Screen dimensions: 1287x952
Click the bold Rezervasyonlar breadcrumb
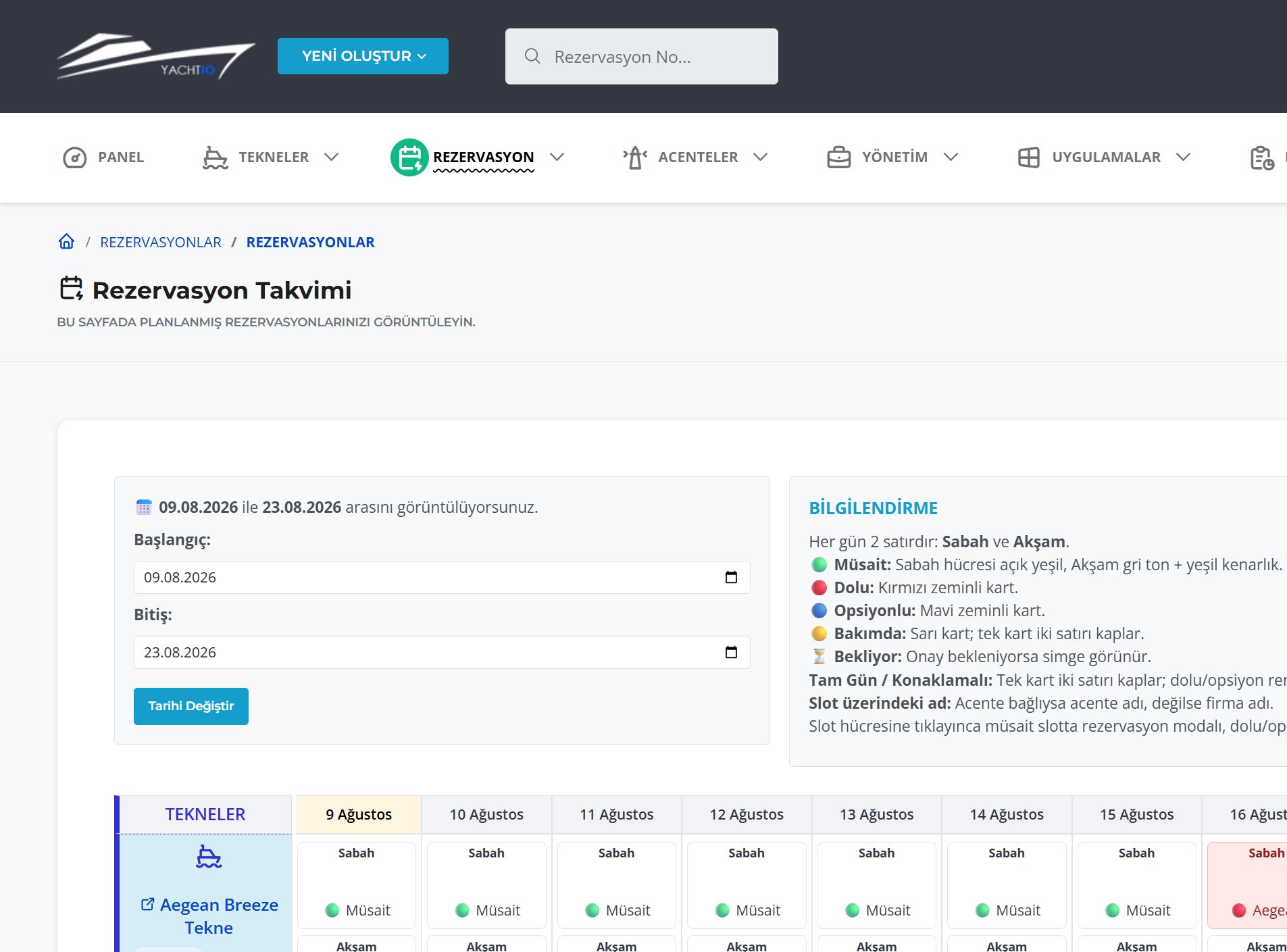click(310, 242)
